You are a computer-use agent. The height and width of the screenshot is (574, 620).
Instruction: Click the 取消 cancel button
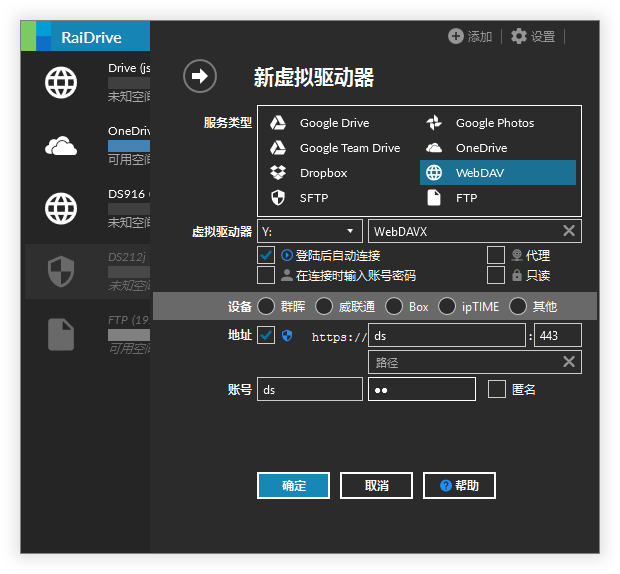tap(376, 486)
